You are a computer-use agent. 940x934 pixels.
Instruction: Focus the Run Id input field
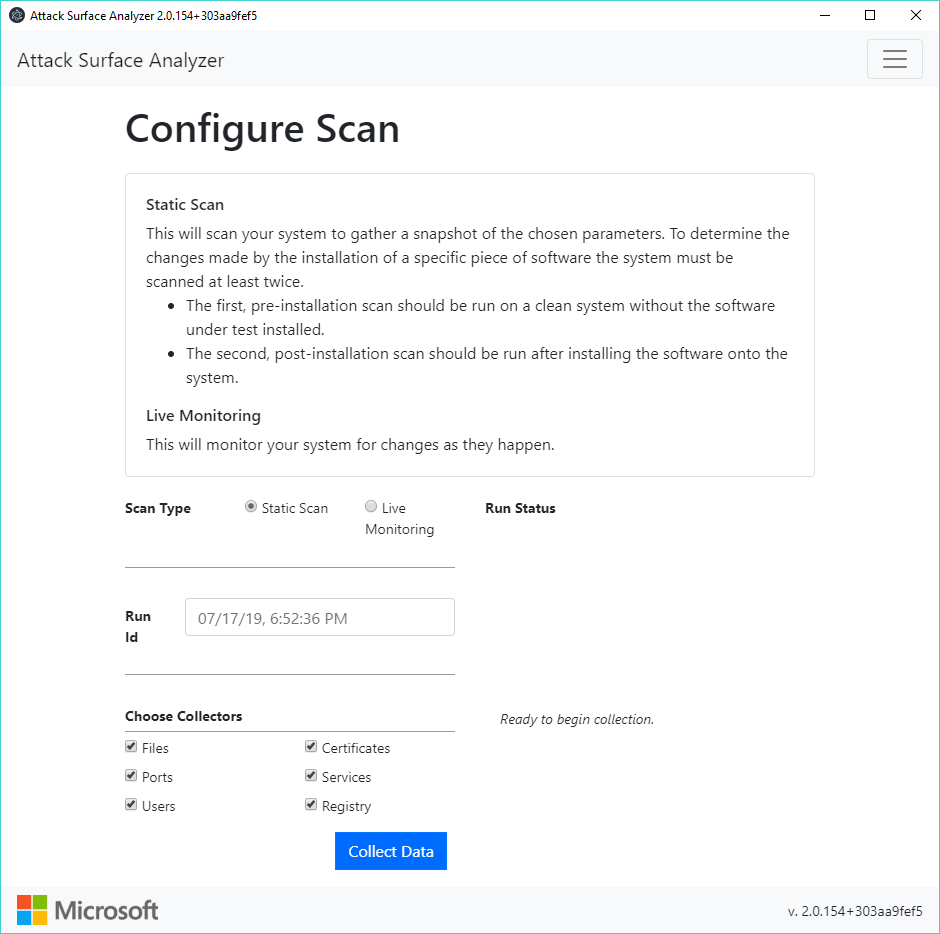click(320, 617)
